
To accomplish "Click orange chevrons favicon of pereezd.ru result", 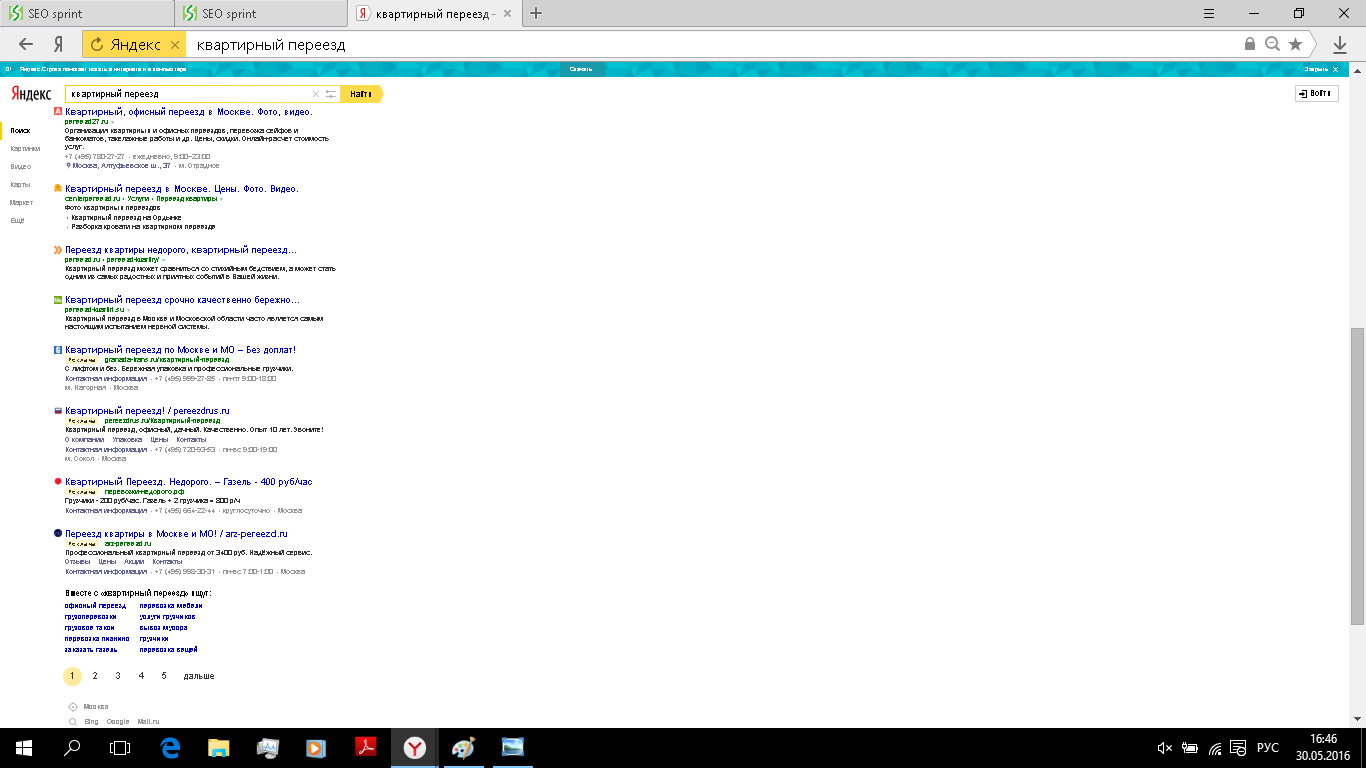I will [x=58, y=250].
